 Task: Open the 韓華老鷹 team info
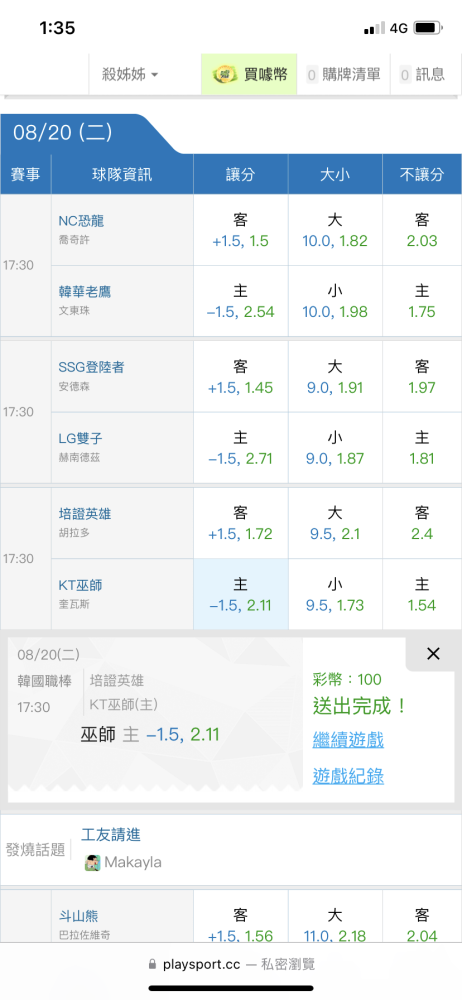point(85,292)
